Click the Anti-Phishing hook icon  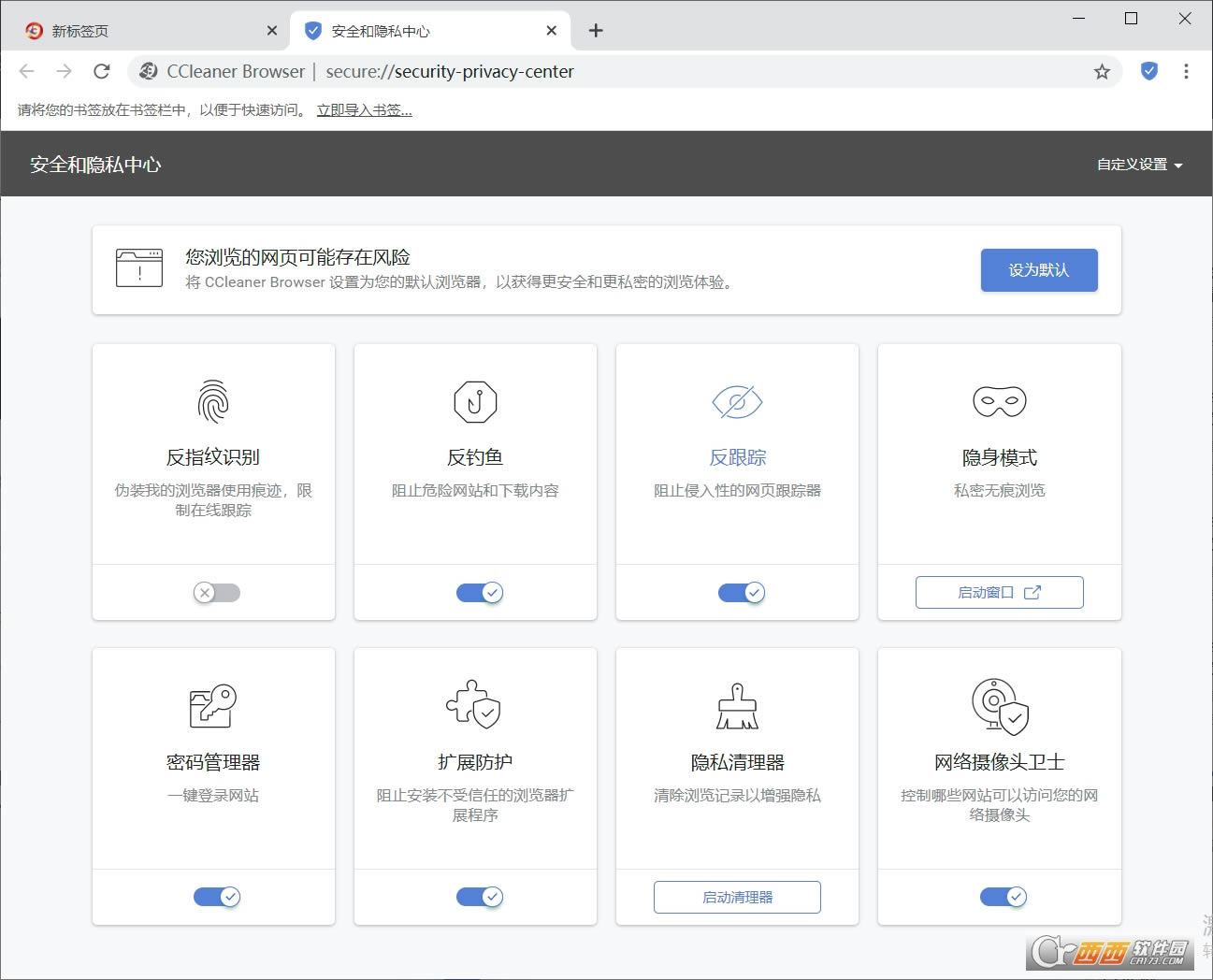pos(475,402)
